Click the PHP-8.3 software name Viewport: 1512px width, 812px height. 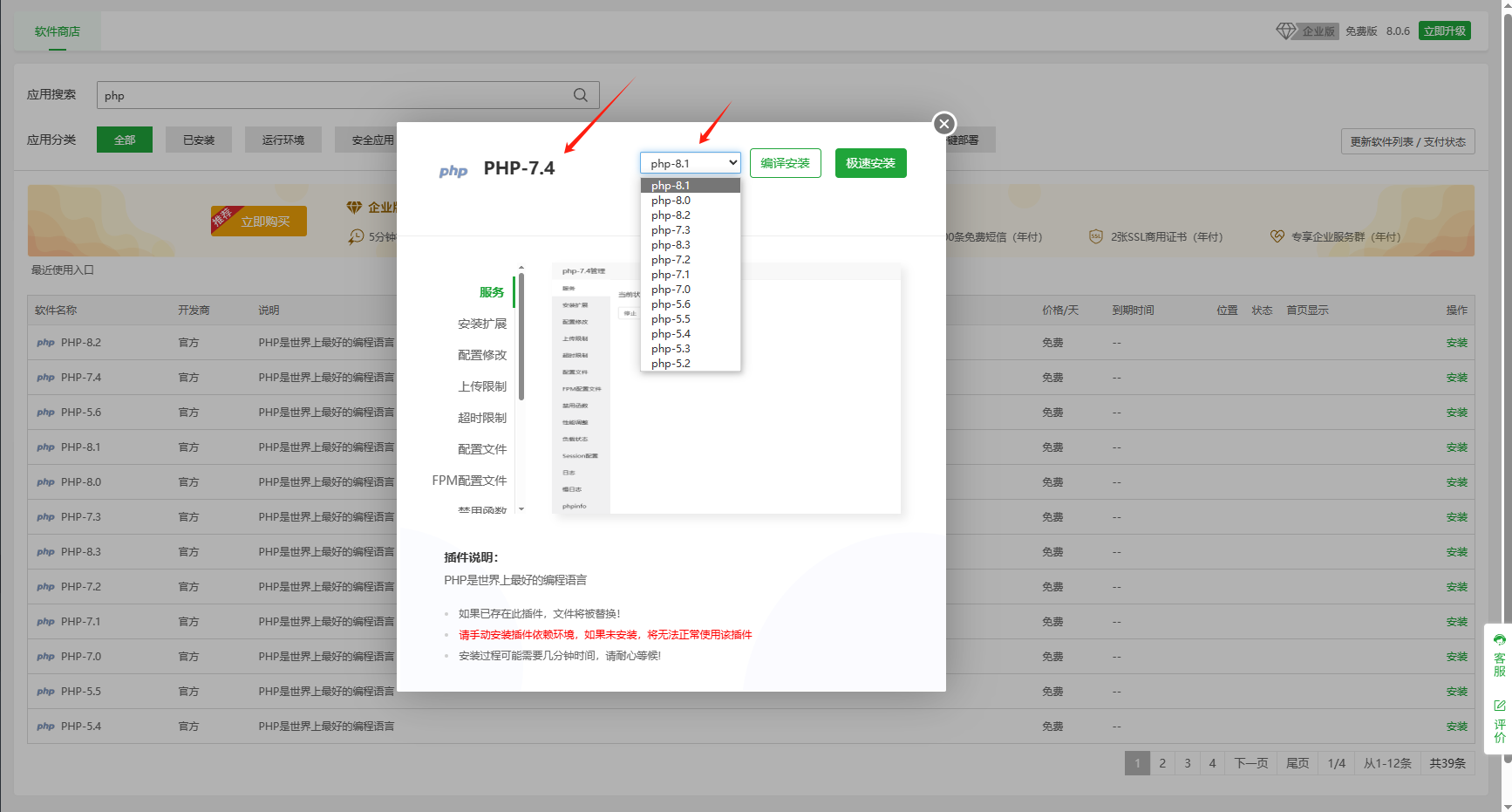click(81, 552)
